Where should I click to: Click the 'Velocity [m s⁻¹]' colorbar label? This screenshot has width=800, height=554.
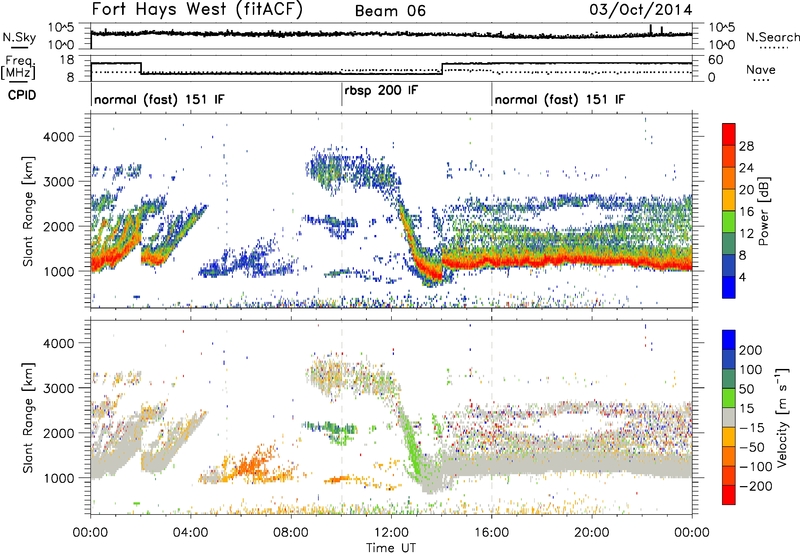(782, 417)
